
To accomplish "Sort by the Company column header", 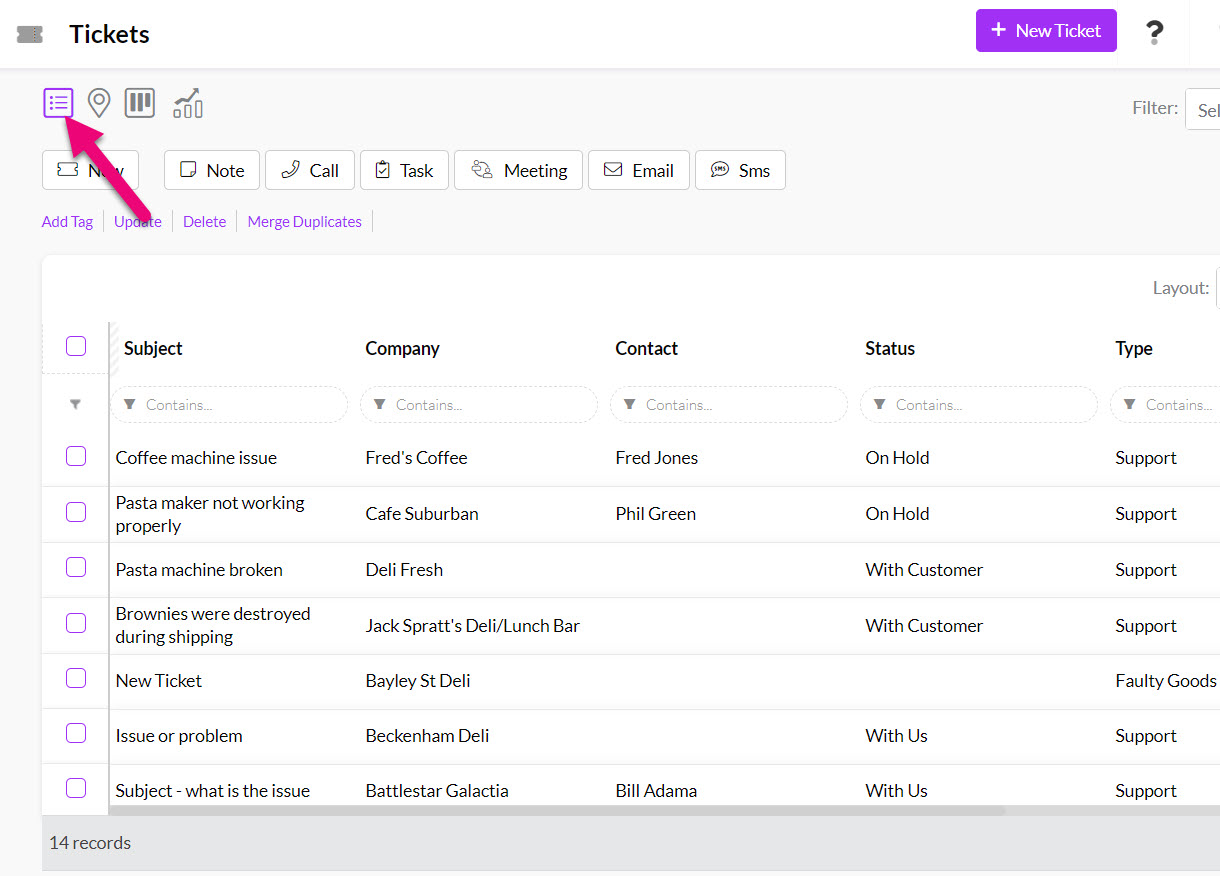I will pos(402,348).
